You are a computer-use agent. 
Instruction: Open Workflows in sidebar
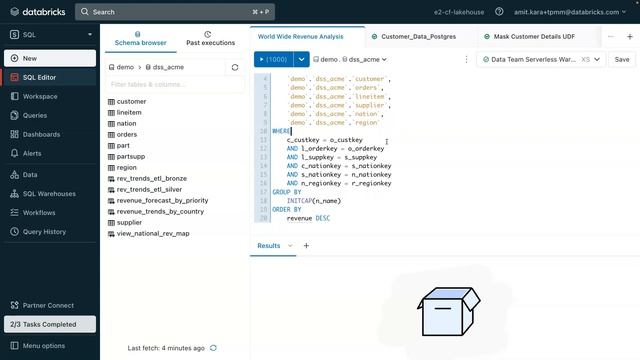[x=50, y=213]
